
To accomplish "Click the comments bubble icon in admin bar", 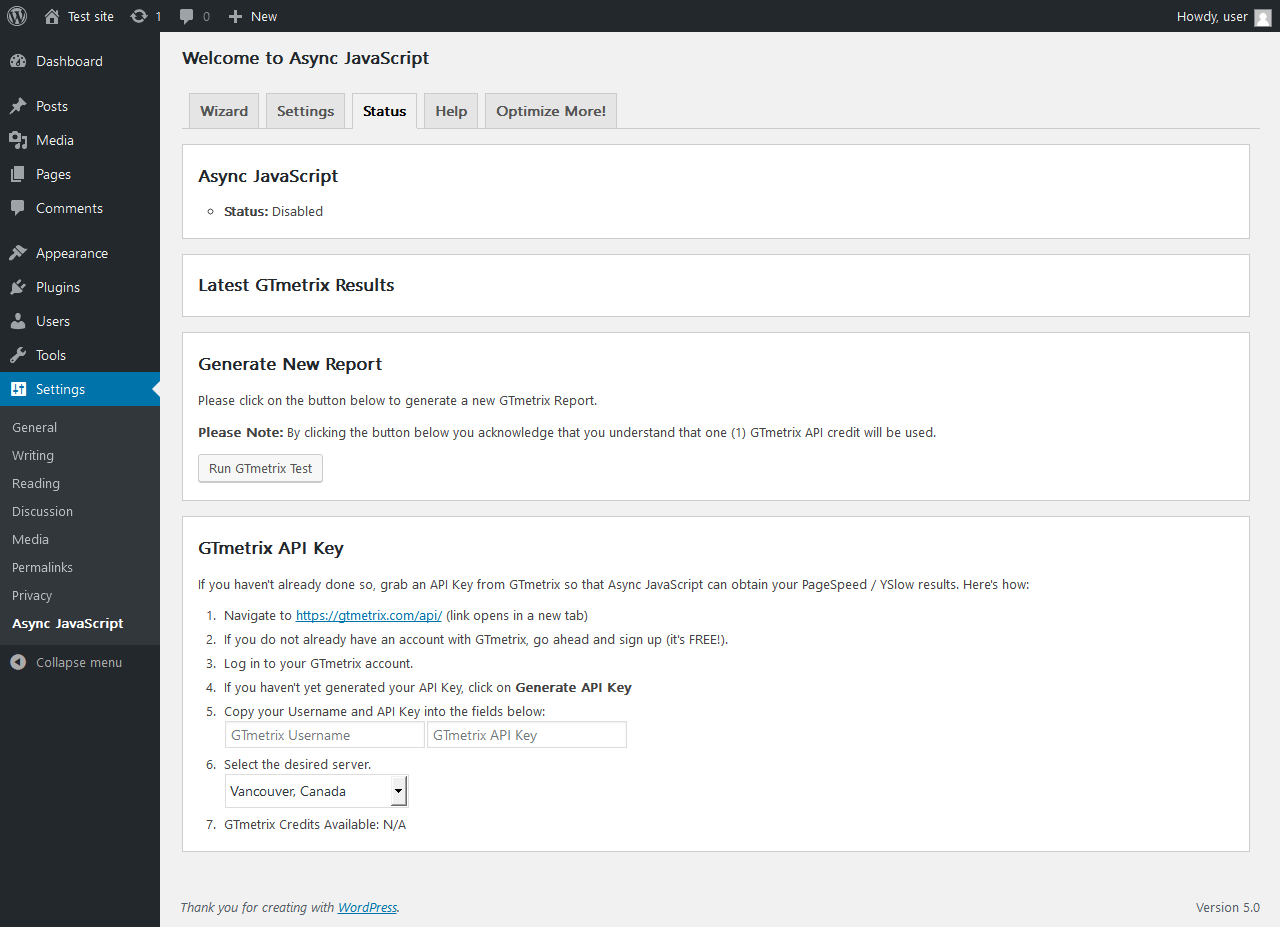I will pos(187,16).
